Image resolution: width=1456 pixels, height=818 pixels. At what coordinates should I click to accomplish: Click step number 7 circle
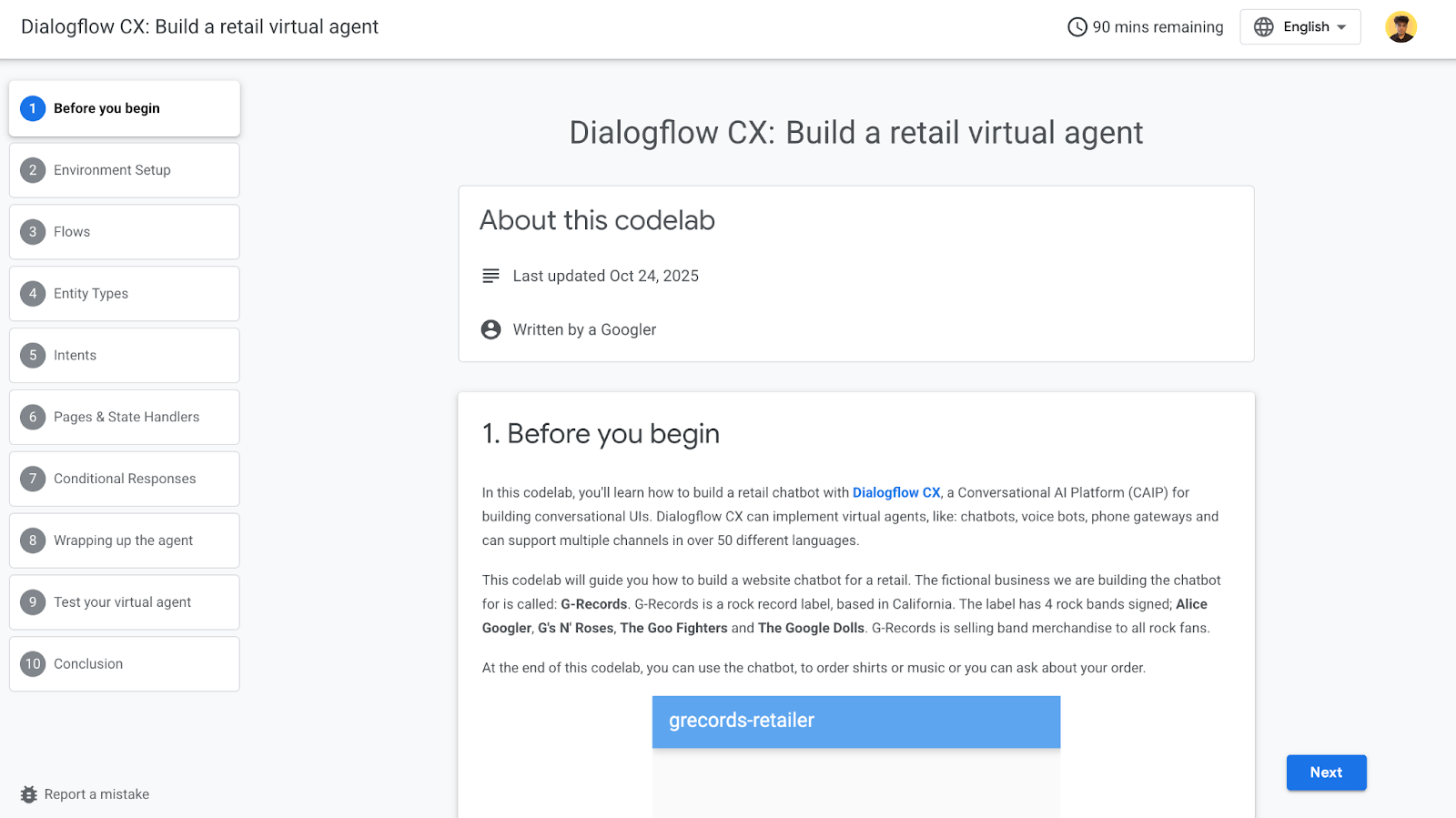(33, 479)
